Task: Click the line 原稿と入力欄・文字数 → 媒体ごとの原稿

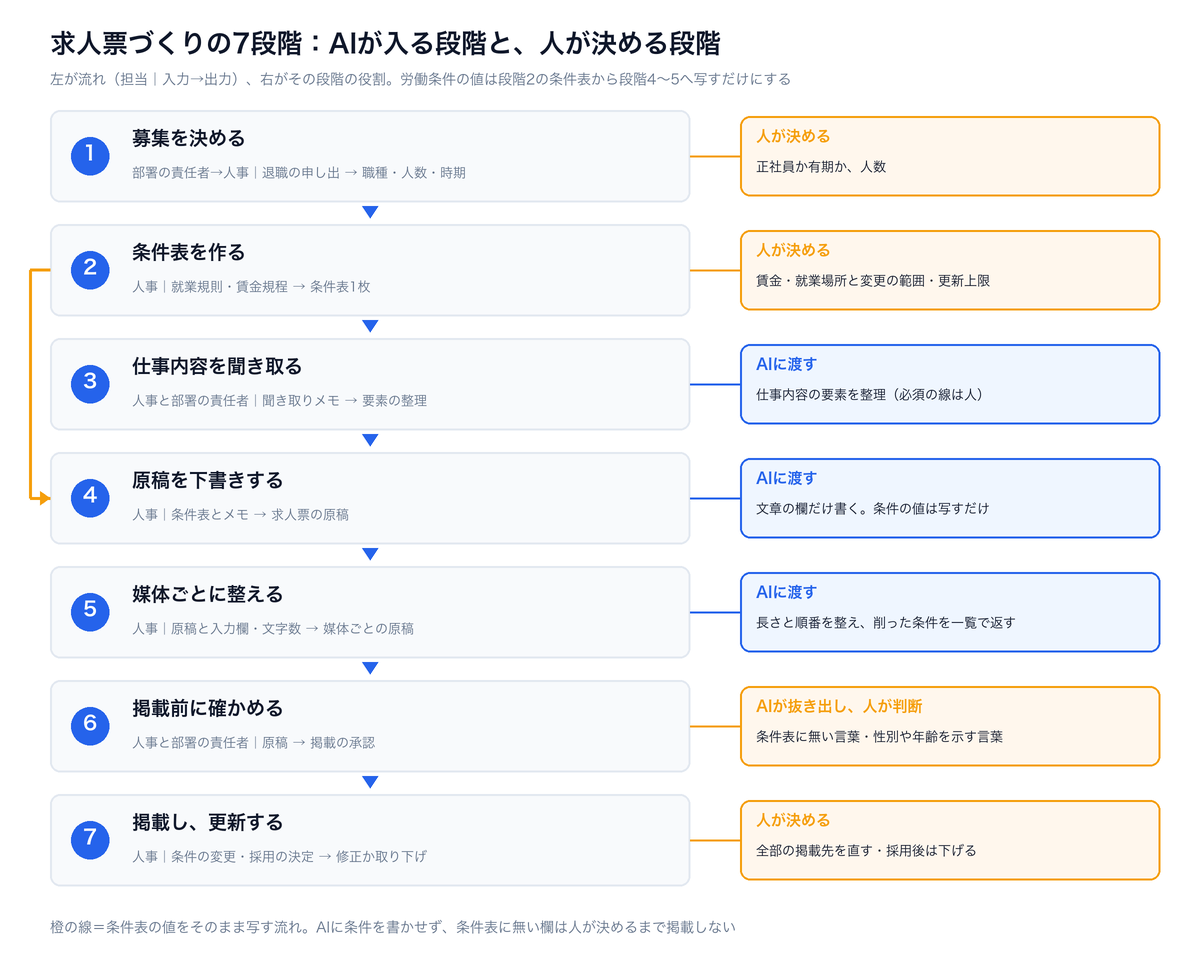Action: click(293, 629)
